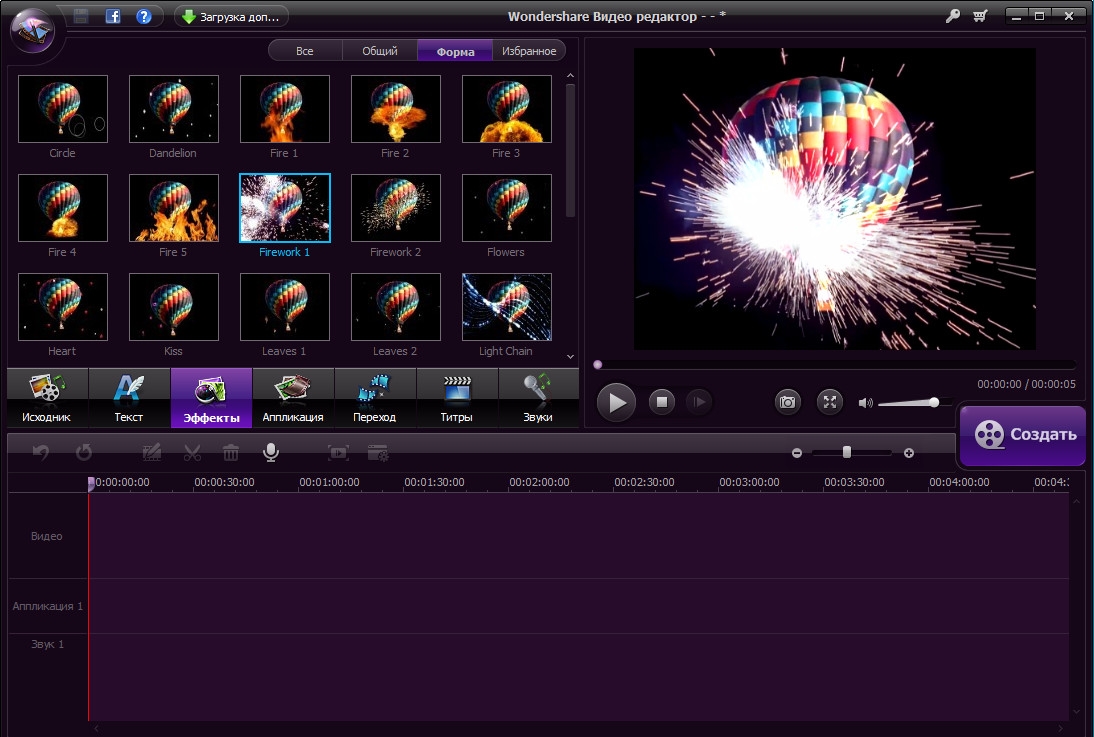Open the Facebook icon in title bar
Viewport: 1094px width, 737px height.
coord(113,16)
